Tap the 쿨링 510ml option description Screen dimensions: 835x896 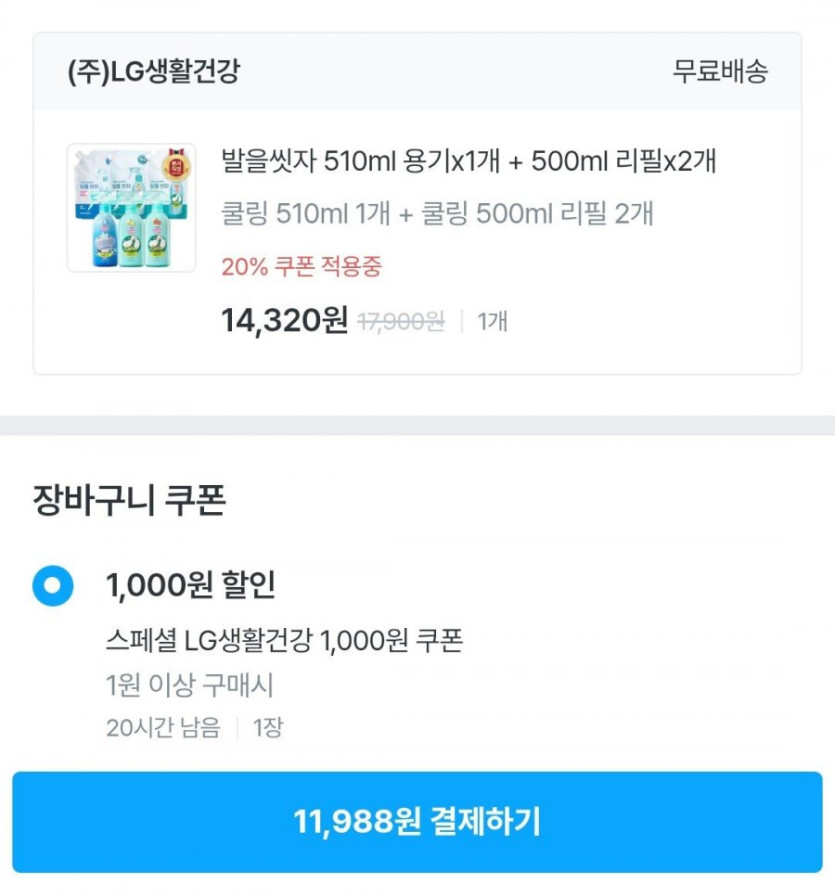[437, 213]
